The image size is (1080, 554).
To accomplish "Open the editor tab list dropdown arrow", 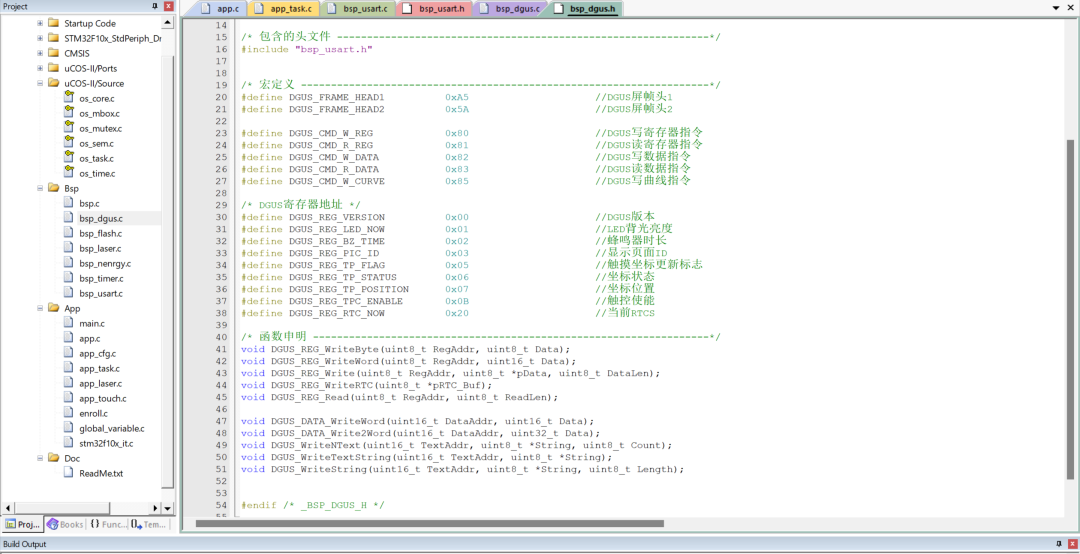I will (x=1057, y=8).
